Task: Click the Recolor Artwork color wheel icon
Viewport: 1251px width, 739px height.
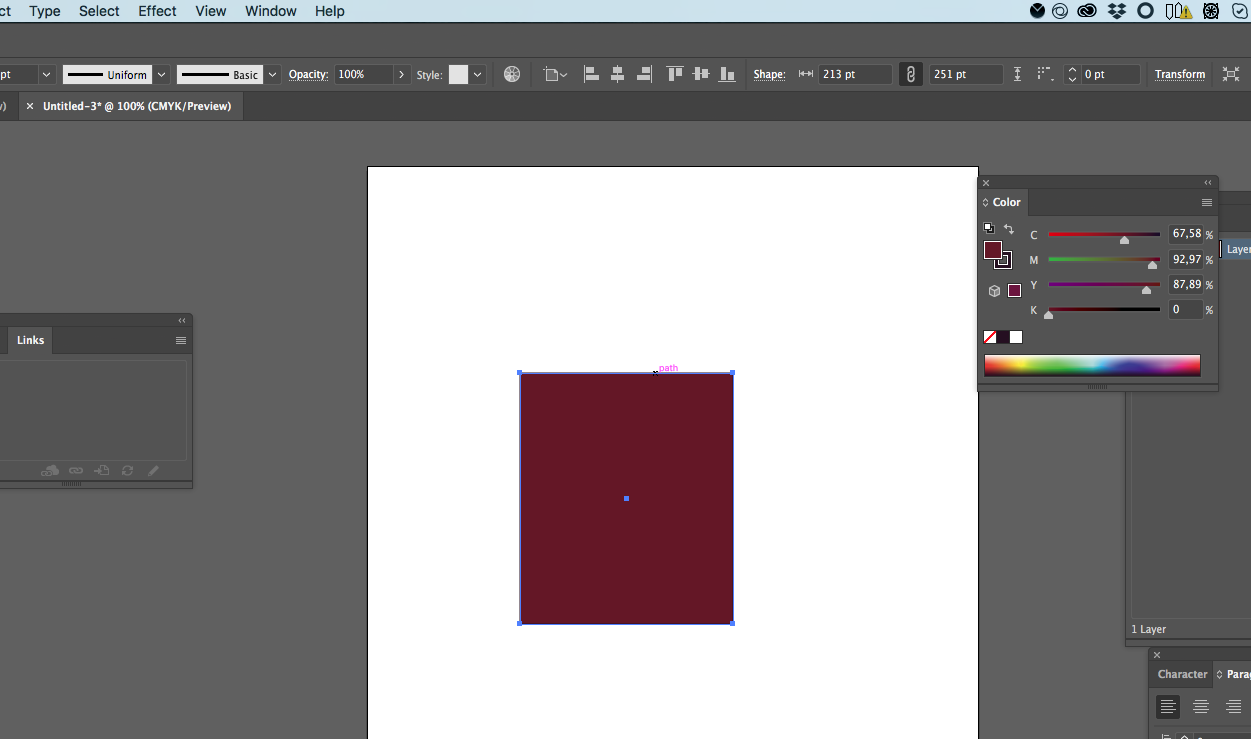Action: pos(512,74)
